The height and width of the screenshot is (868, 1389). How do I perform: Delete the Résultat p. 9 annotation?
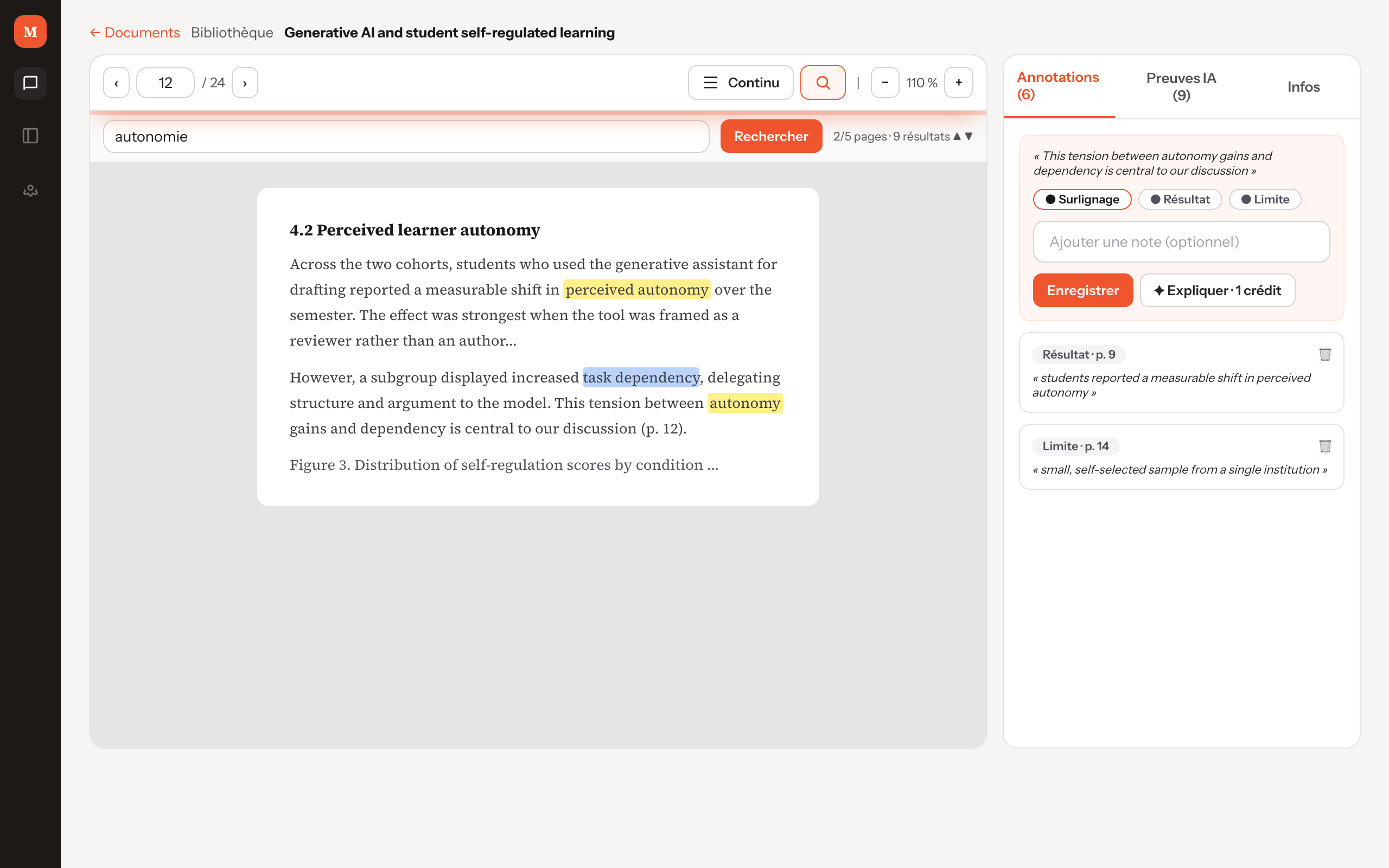(1325, 355)
